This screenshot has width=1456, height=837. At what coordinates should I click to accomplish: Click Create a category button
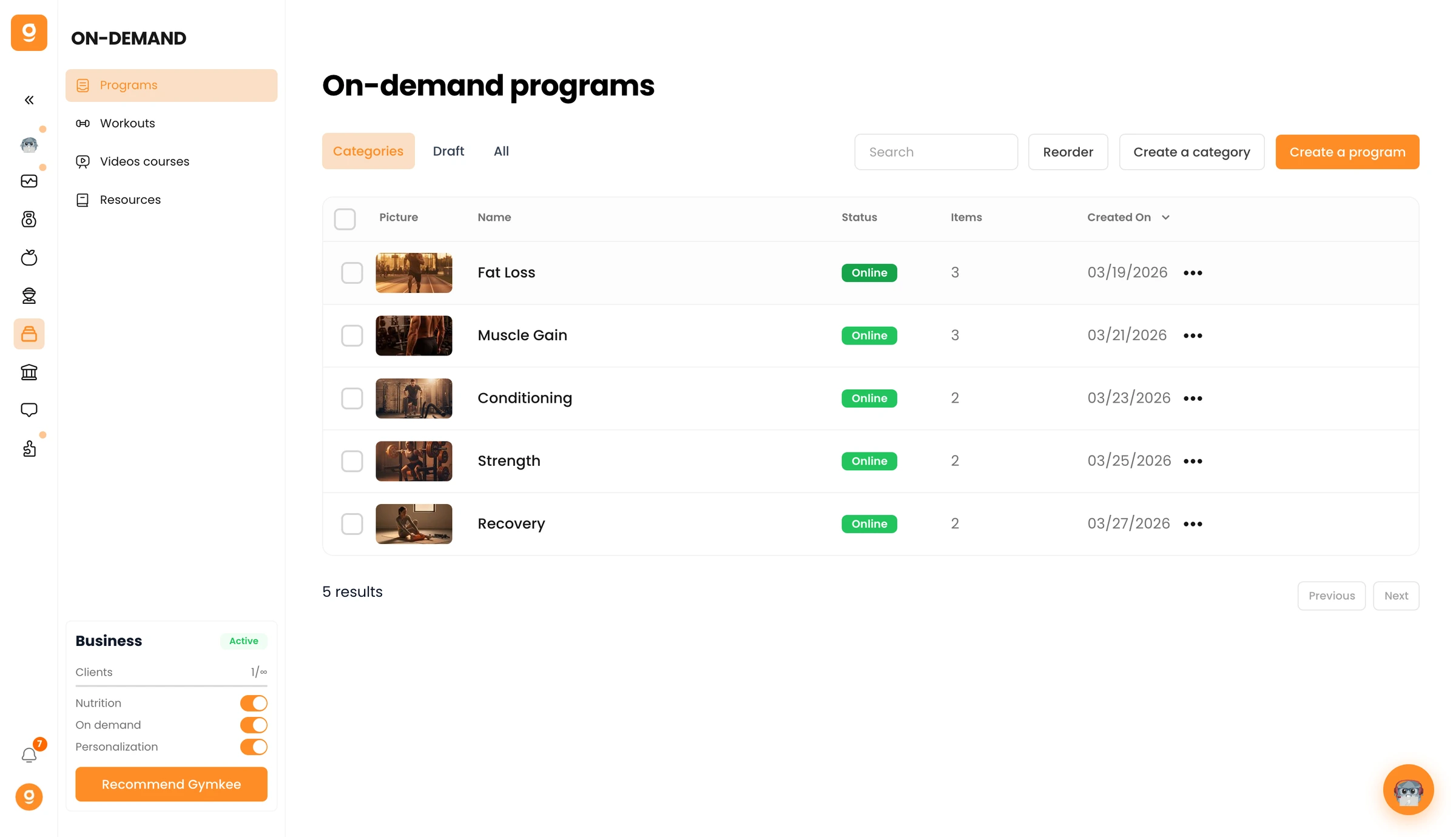tap(1191, 152)
